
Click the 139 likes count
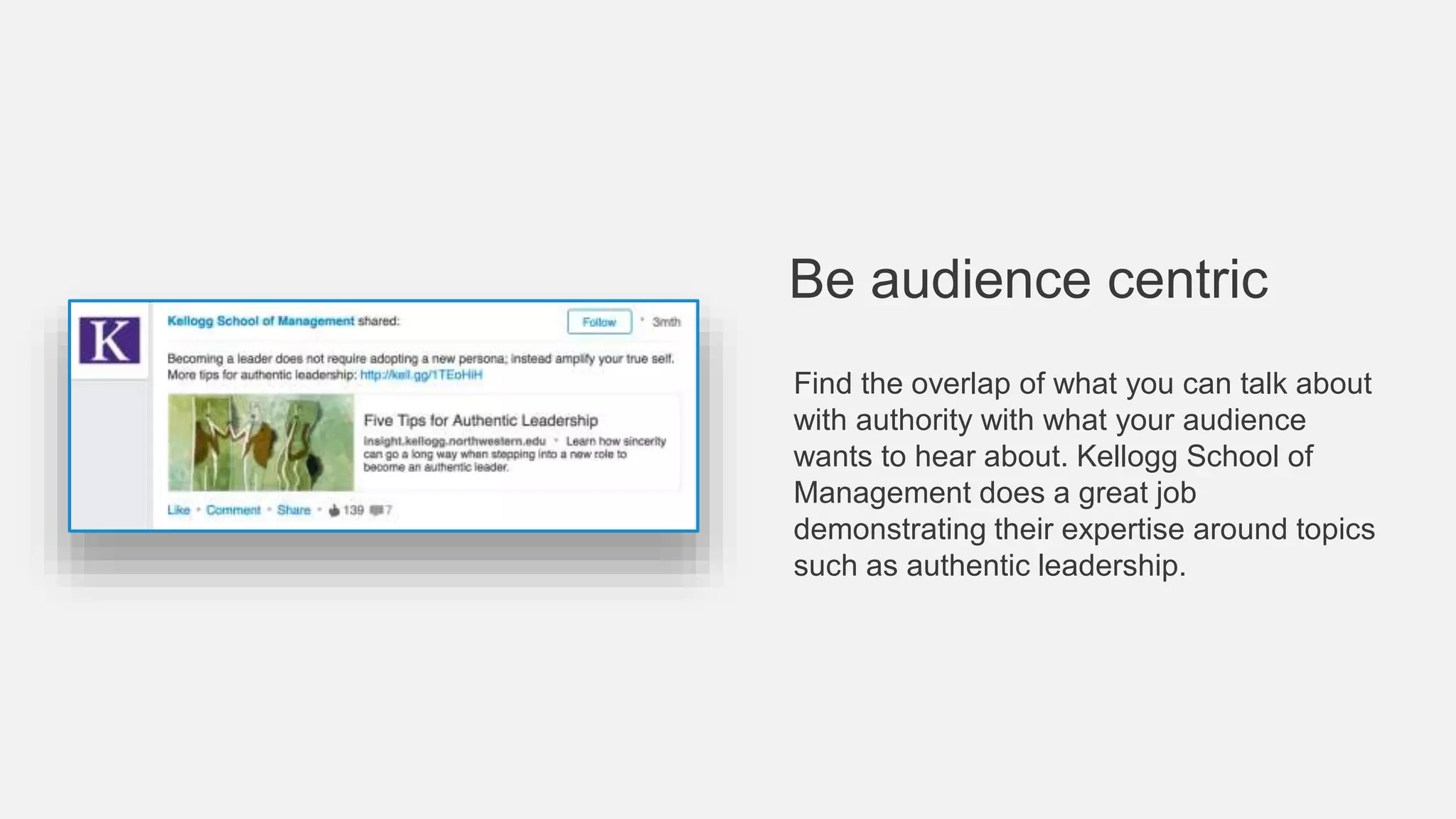click(x=353, y=510)
